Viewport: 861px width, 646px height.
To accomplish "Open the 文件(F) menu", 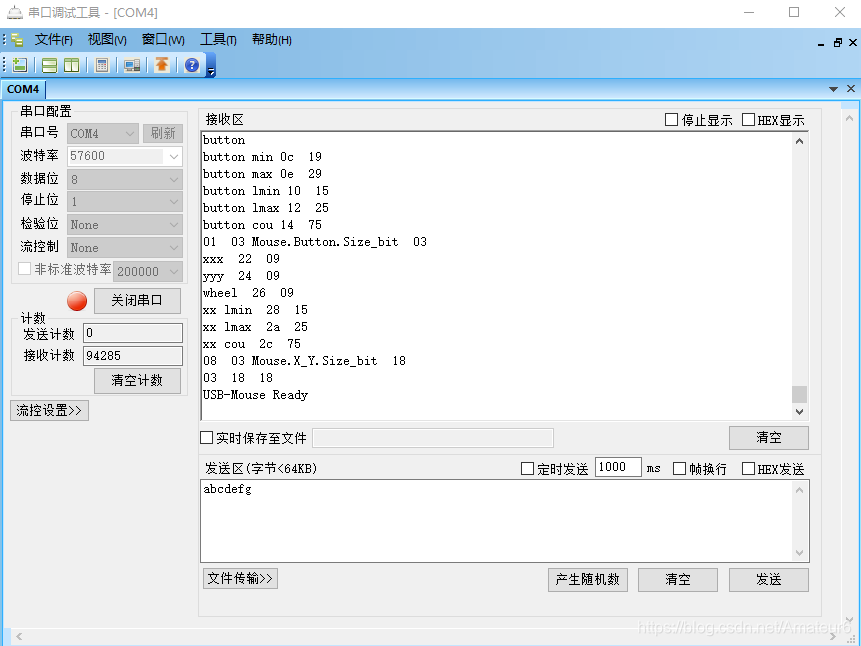I will [x=53, y=40].
